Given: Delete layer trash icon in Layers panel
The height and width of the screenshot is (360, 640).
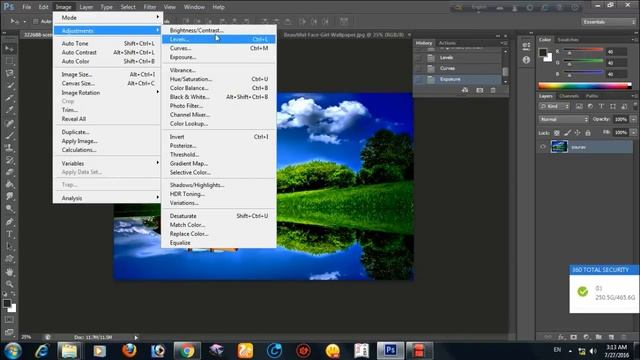Looking at the screenshot, I should click(x=624, y=337).
